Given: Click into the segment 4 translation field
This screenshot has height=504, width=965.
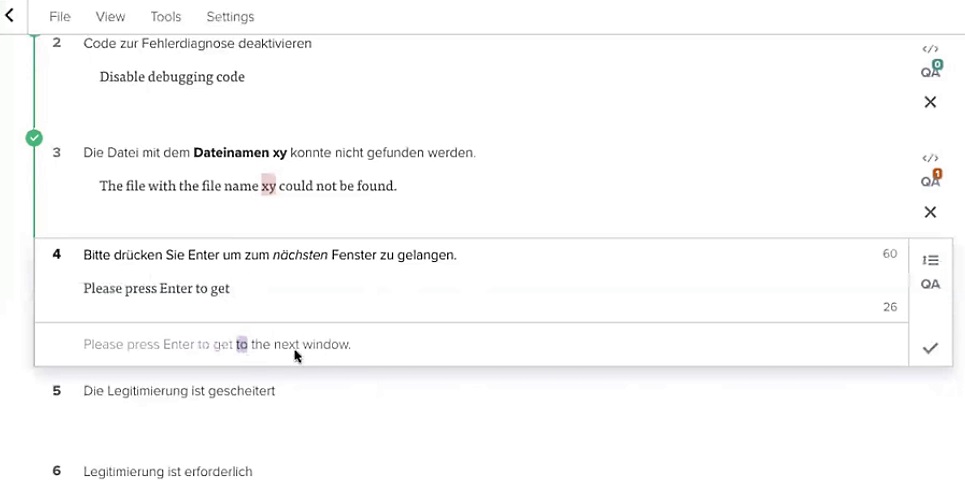Looking at the screenshot, I should 400,289.
